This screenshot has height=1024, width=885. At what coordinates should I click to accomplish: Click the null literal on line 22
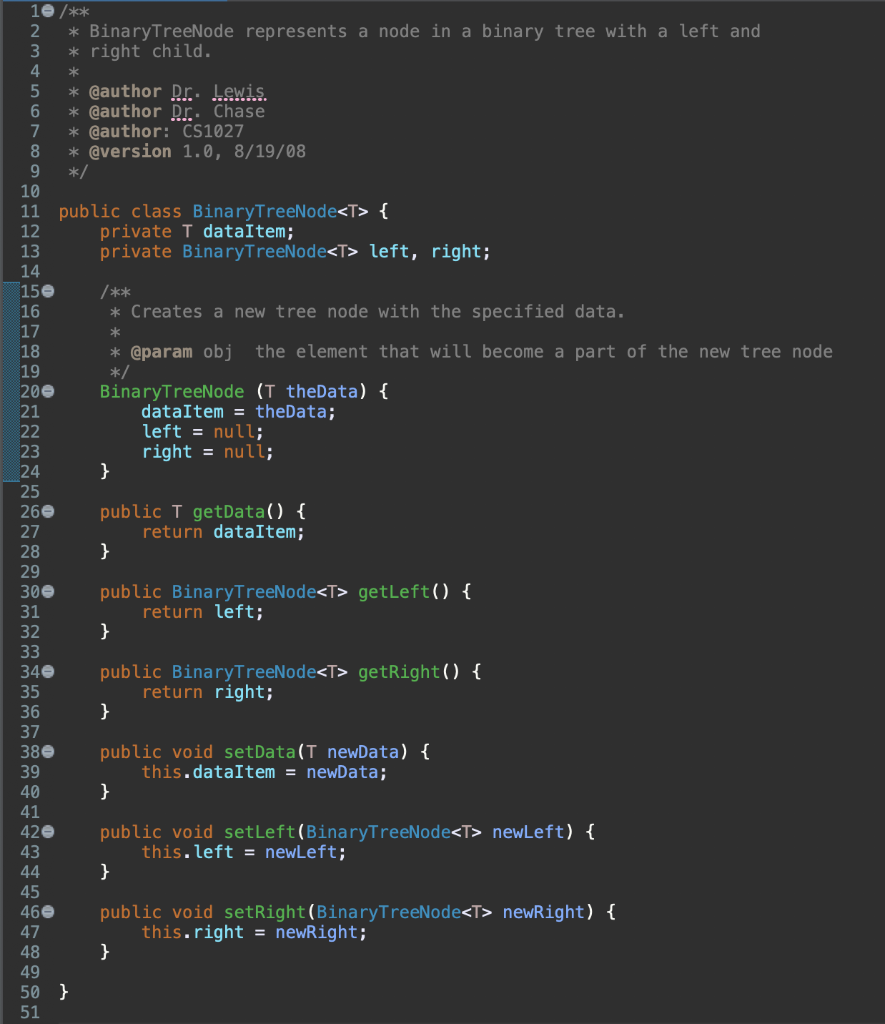239,431
